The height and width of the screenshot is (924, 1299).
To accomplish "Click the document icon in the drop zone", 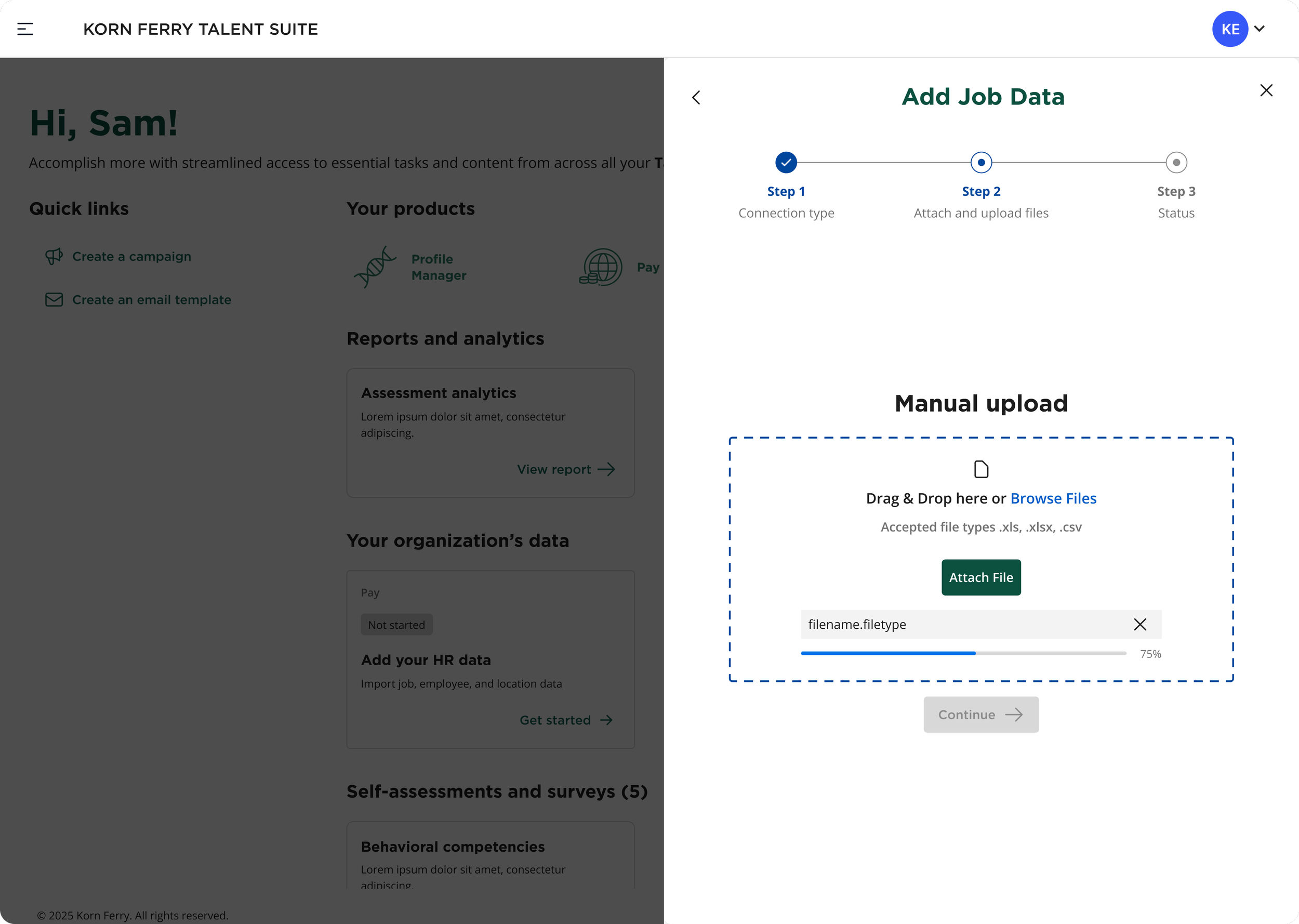I will coord(980,469).
